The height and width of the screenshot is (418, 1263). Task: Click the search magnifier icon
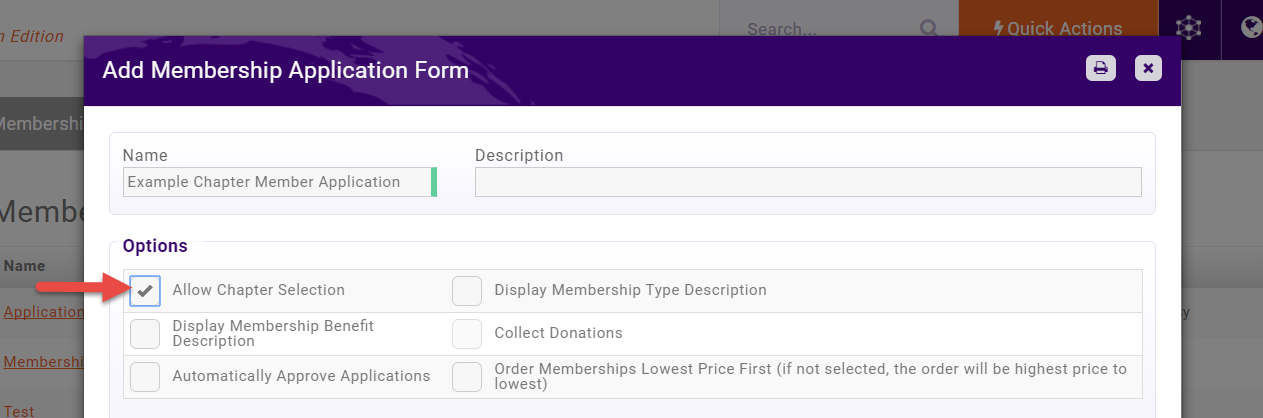(929, 28)
